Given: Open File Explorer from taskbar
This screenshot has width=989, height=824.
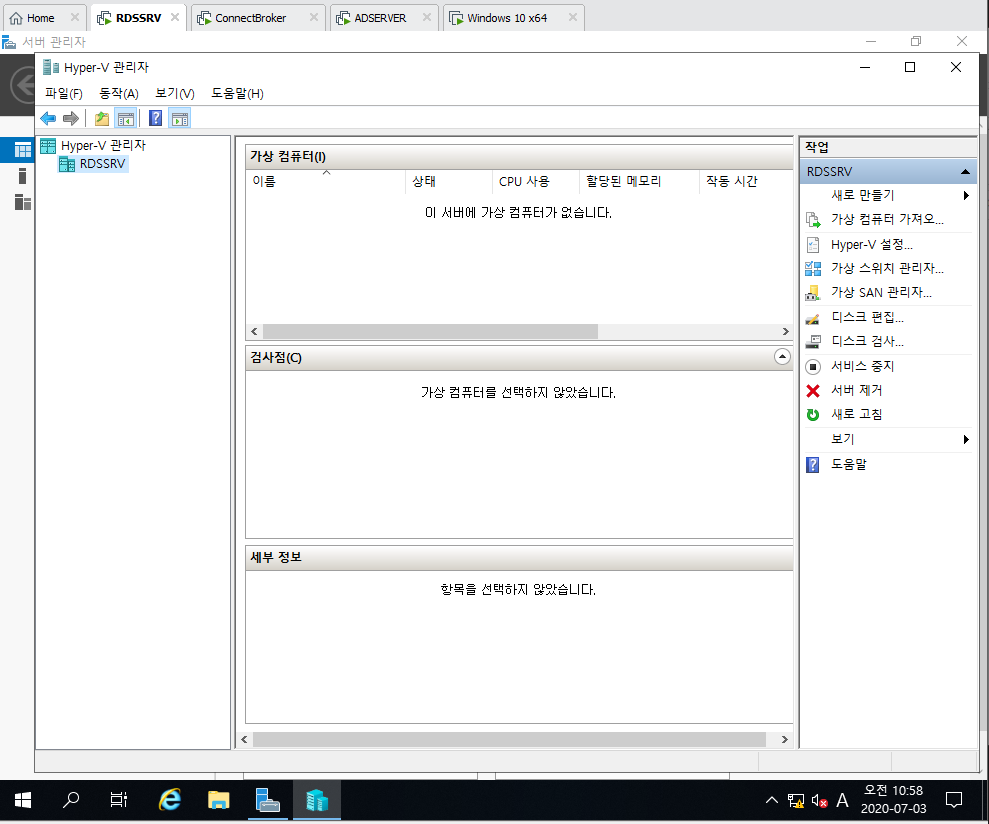Looking at the screenshot, I should click(218, 801).
